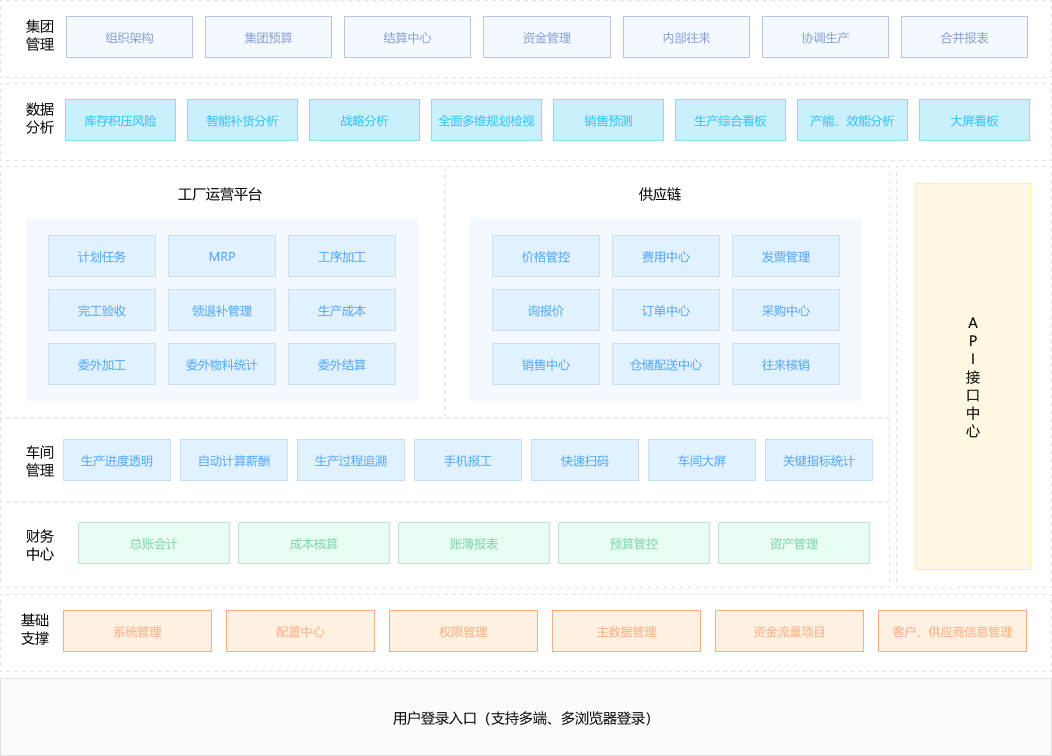Select the 预算管控 box
This screenshot has height=756, width=1052.
[x=634, y=543]
